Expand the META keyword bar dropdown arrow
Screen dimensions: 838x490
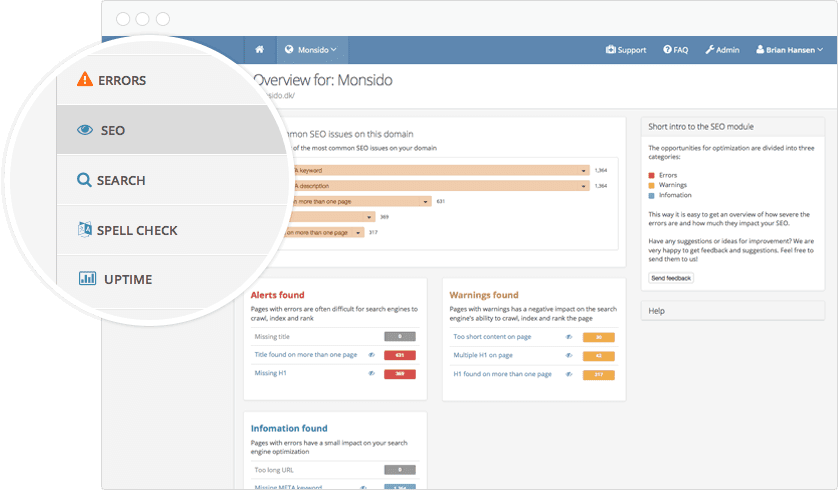(583, 170)
